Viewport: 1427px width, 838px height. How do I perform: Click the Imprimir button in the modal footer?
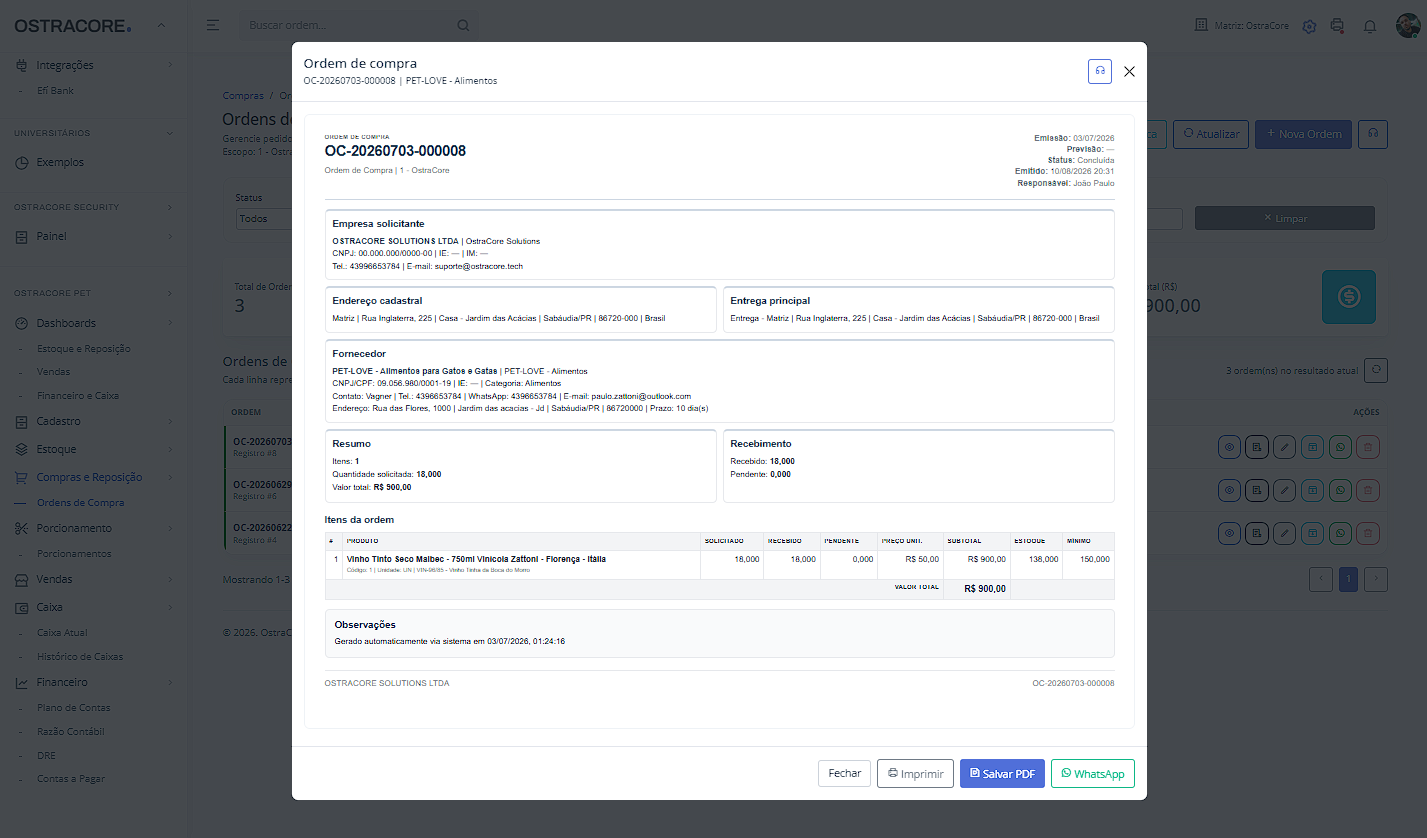[x=915, y=773]
